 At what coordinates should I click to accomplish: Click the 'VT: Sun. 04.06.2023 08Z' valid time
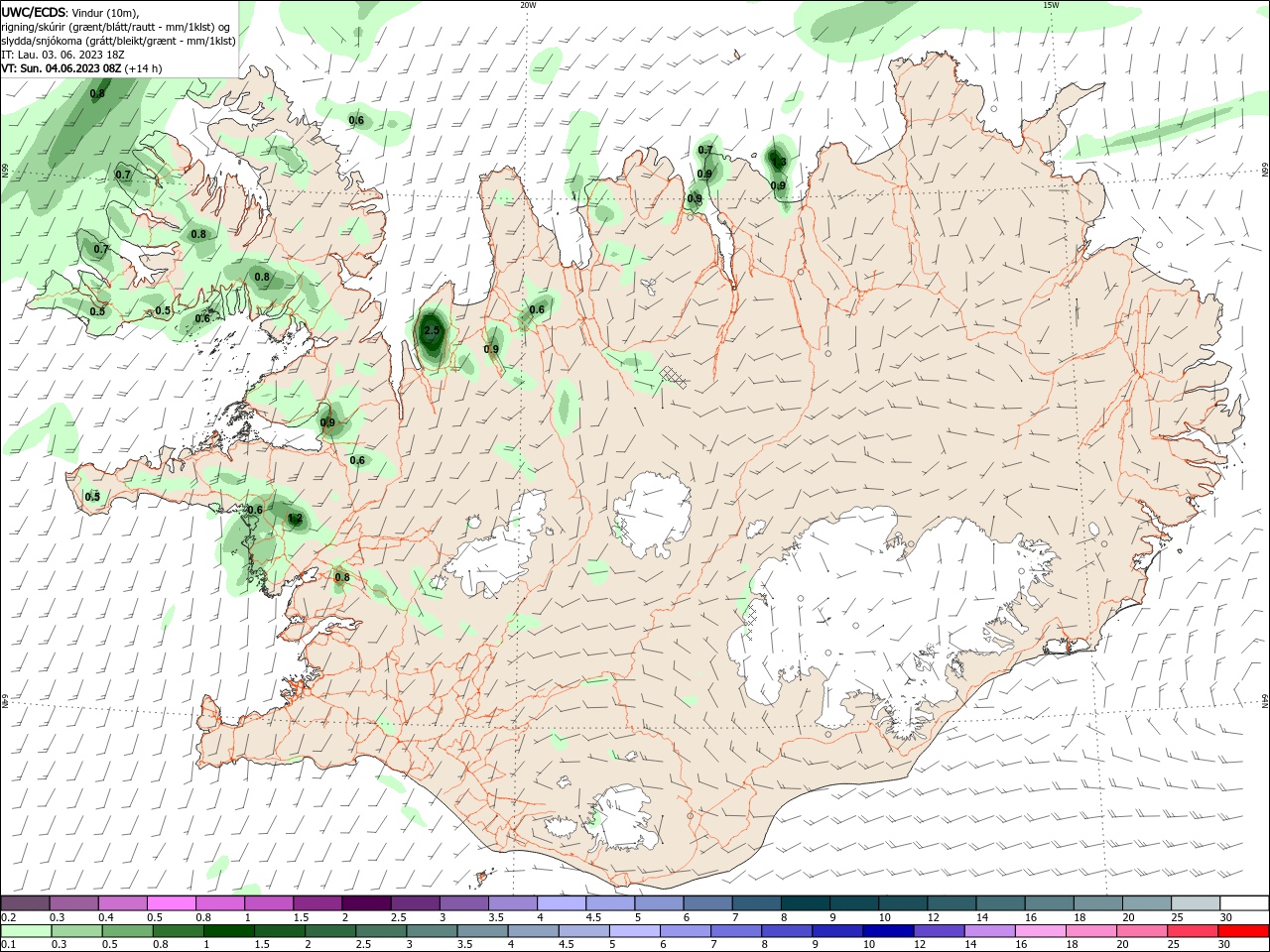pos(61,68)
